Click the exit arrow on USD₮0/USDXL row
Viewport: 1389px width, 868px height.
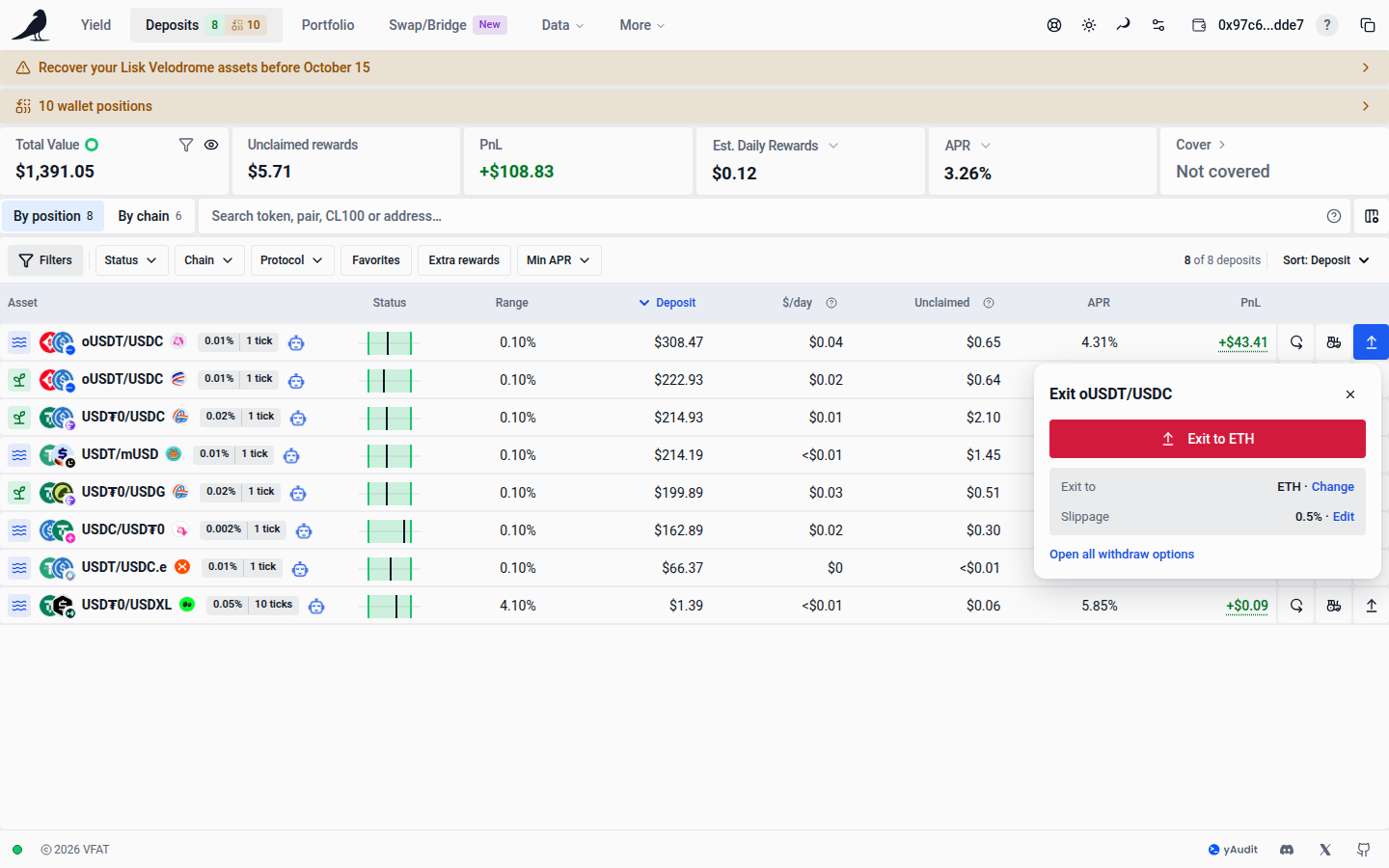click(x=1372, y=606)
